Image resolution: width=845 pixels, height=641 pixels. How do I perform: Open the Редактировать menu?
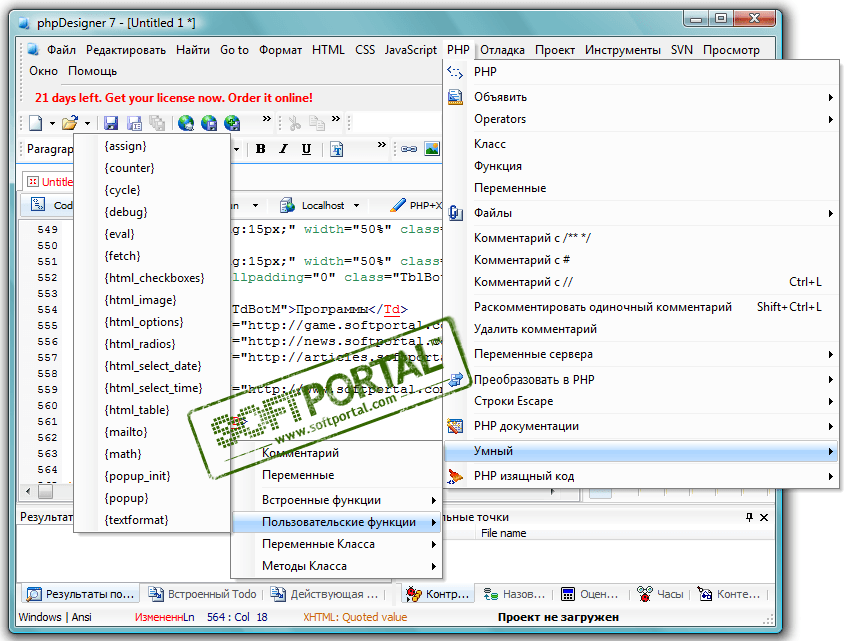coord(126,50)
